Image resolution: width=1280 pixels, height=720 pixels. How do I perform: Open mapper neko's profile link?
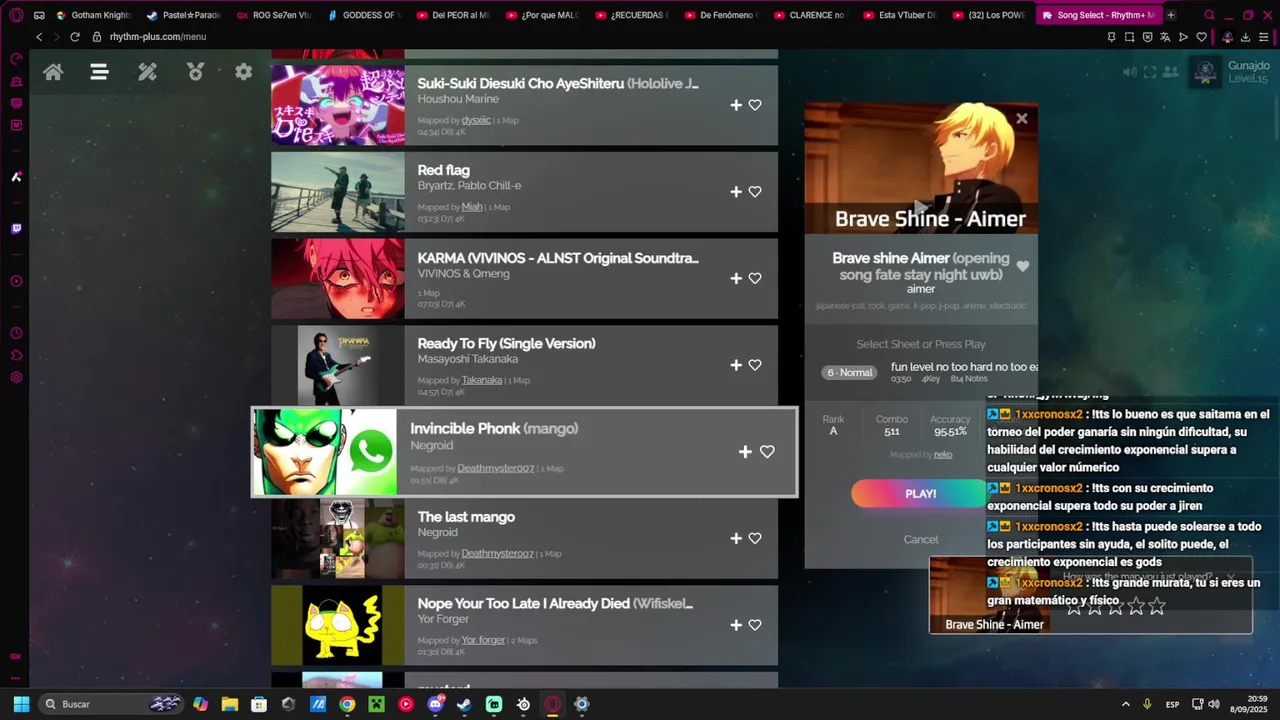942,454
